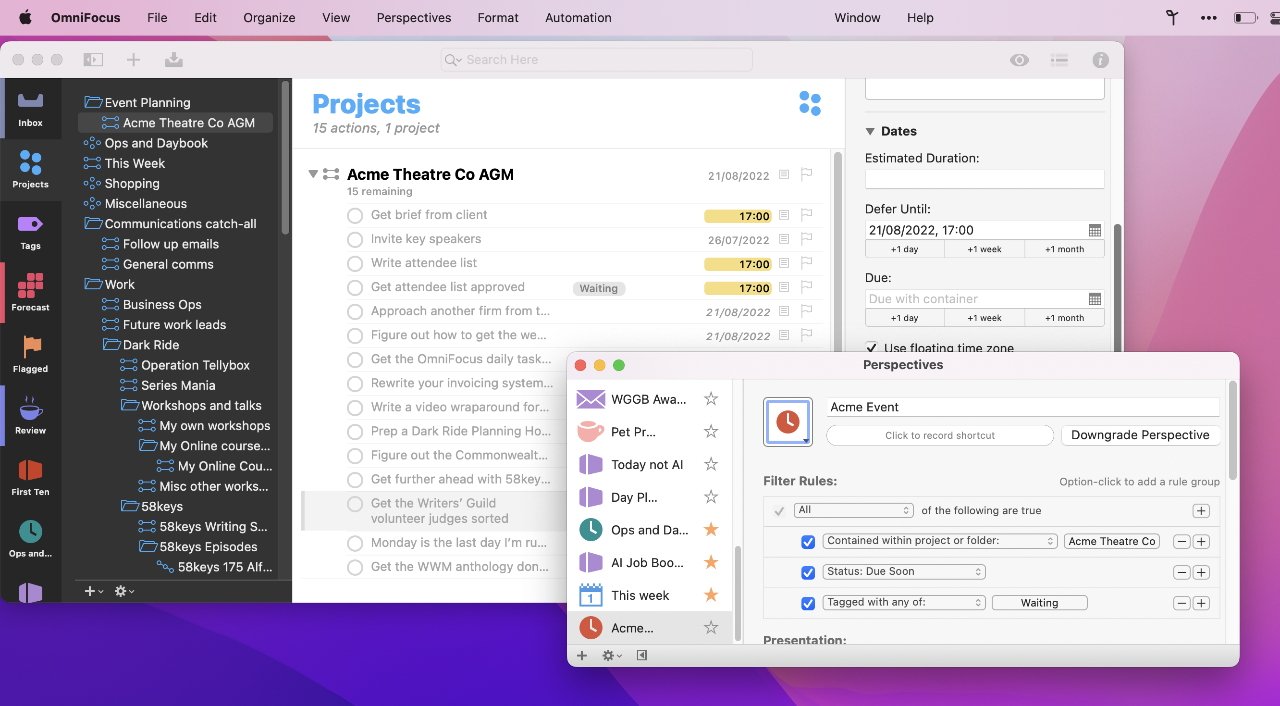Uncheck the Contained within project rule
The height and width of the screenshot is (706, 1280).
coord(808,541)
